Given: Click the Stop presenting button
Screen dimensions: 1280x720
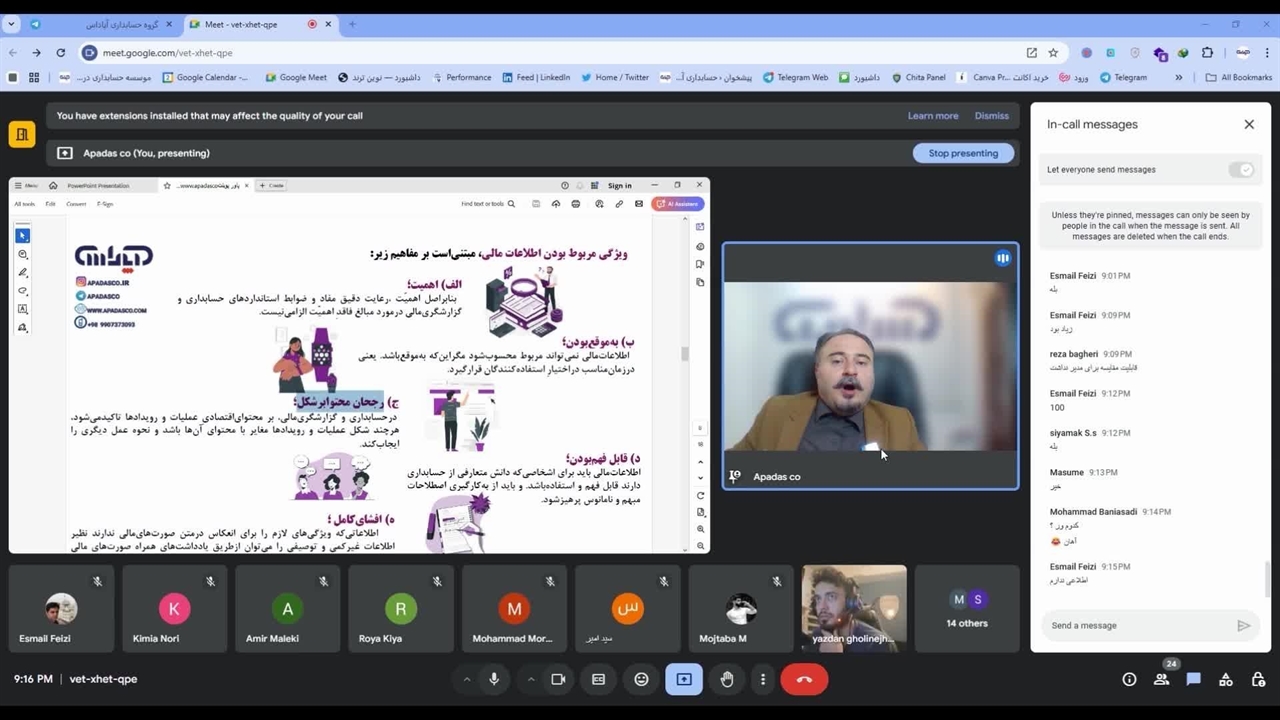Looking at the screenshot, I should coord(963,153).
